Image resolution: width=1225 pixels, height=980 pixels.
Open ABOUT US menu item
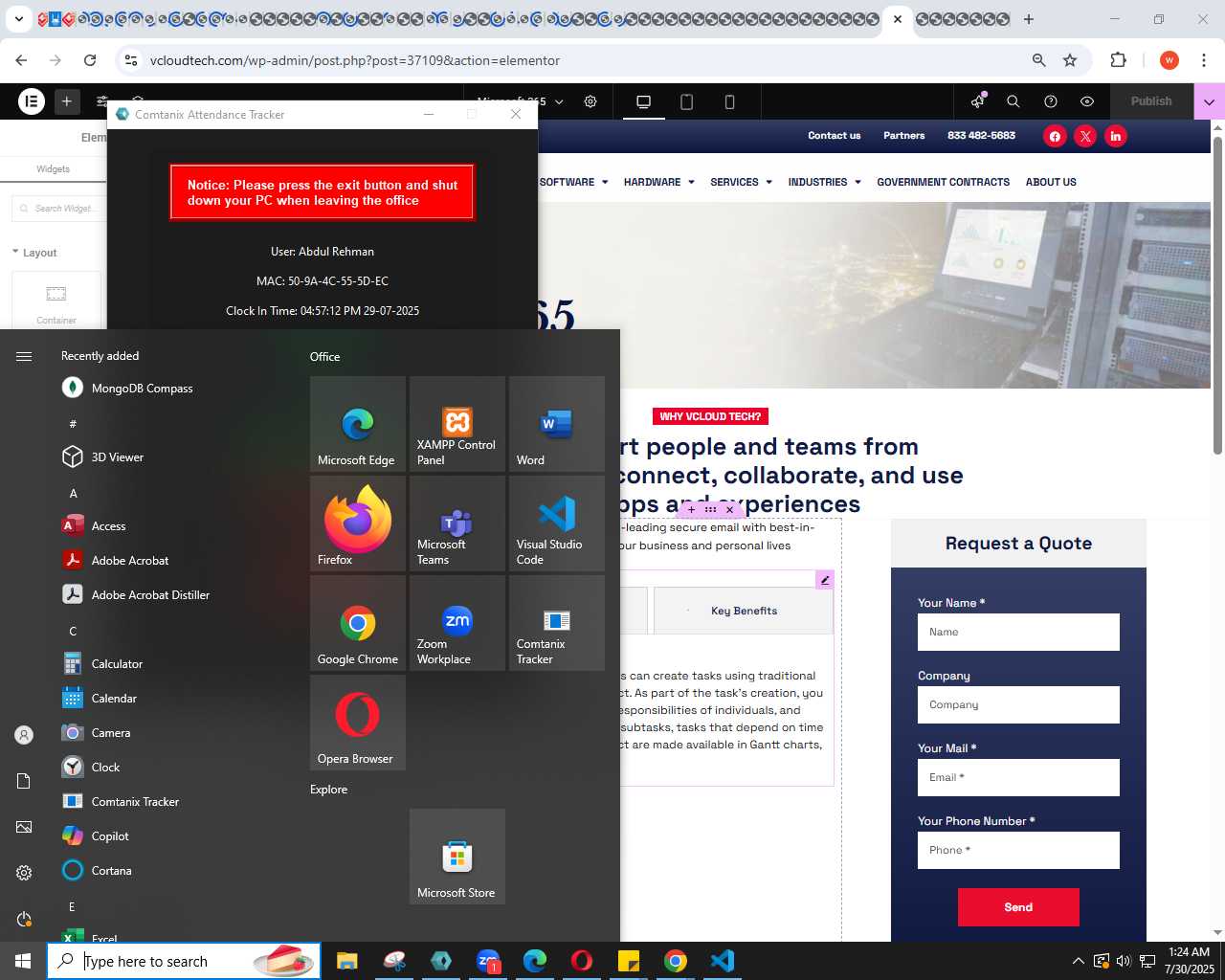tap(1051, 182)
